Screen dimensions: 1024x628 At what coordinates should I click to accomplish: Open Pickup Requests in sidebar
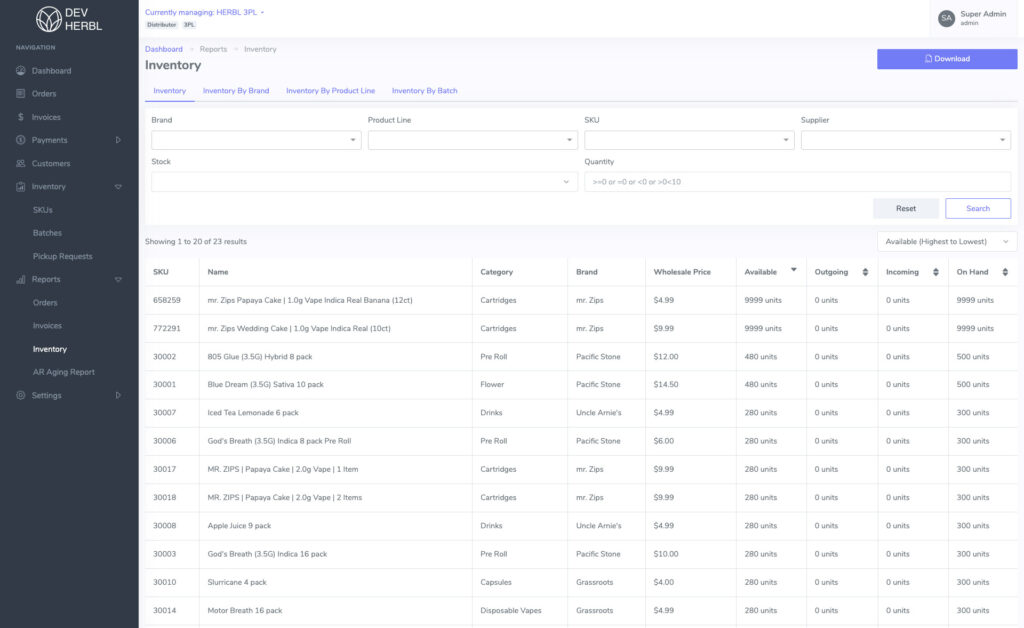pyautogui.click(x=63, y=256)
